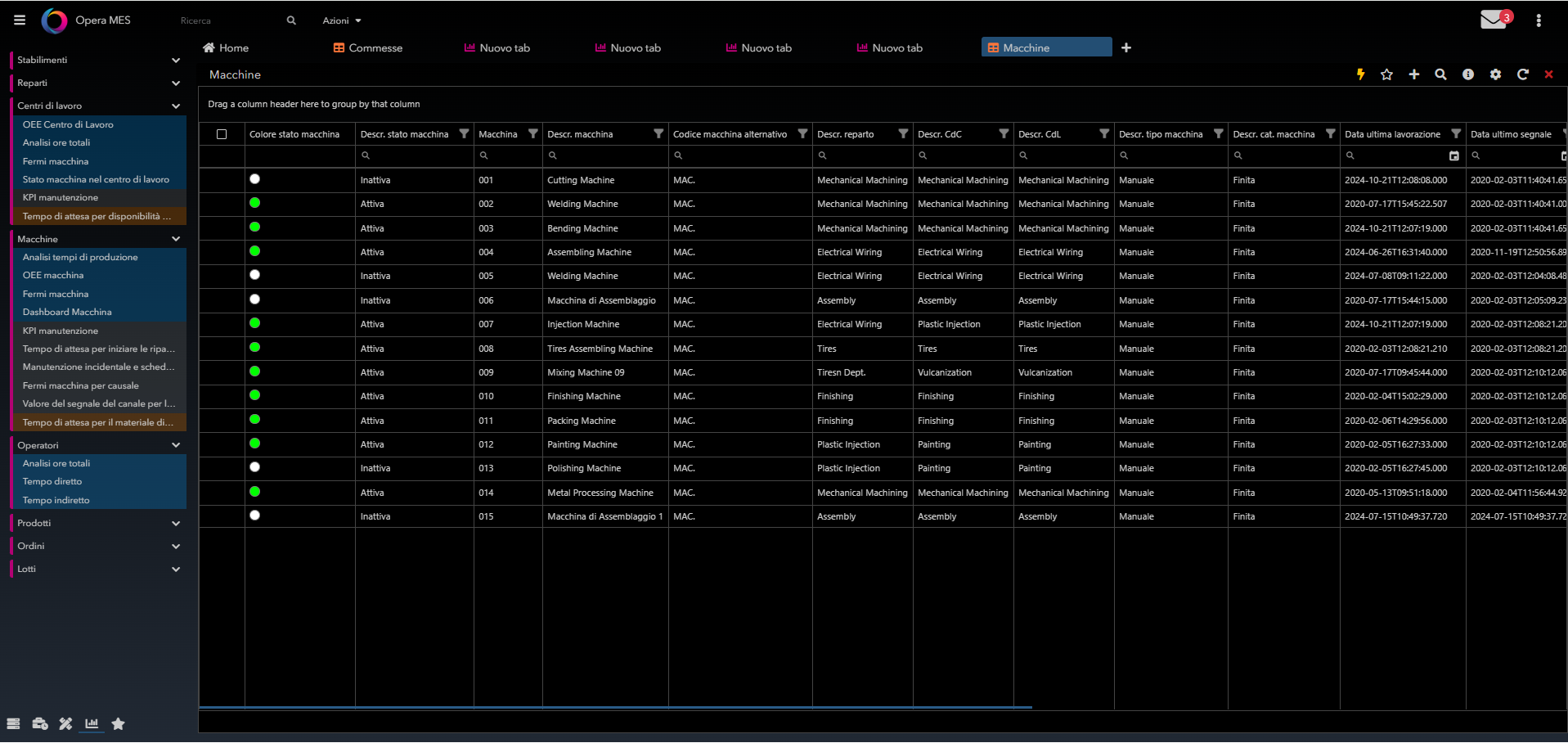Screen dimensions: 1568x743
Task: Open Dashboard Macchina from the sidebar
Action: tap(67, 312)
